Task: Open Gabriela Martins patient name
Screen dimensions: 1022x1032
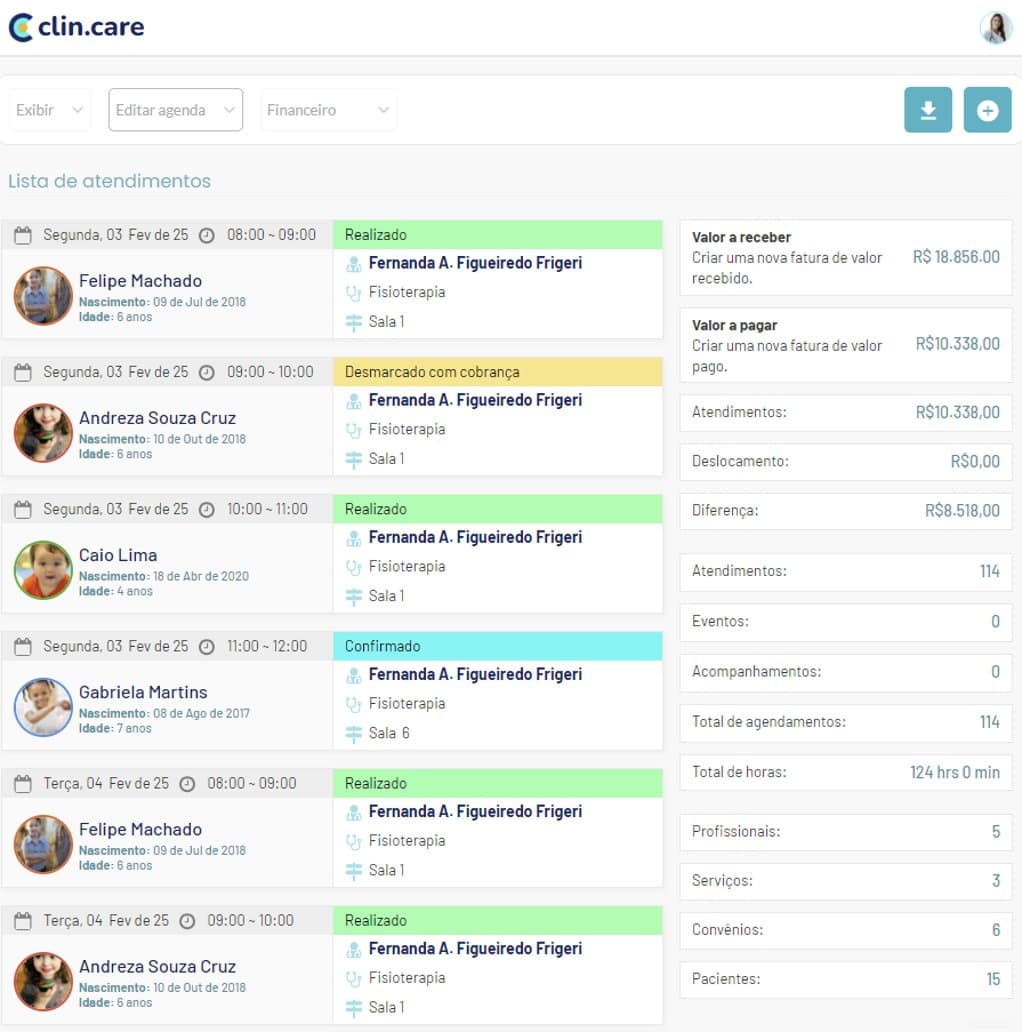Action: 143,692
